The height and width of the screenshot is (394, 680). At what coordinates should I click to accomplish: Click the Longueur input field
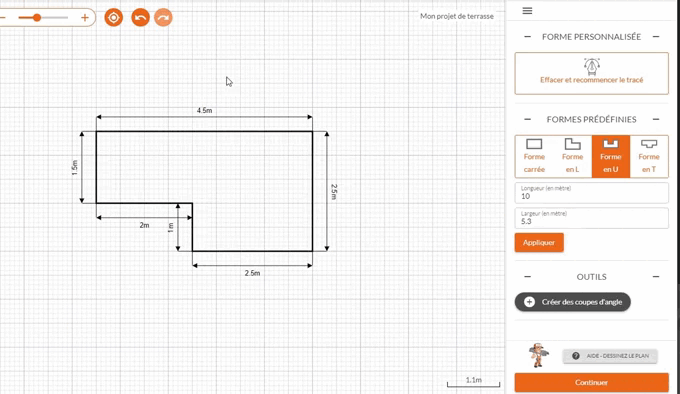tap(592, 193)
